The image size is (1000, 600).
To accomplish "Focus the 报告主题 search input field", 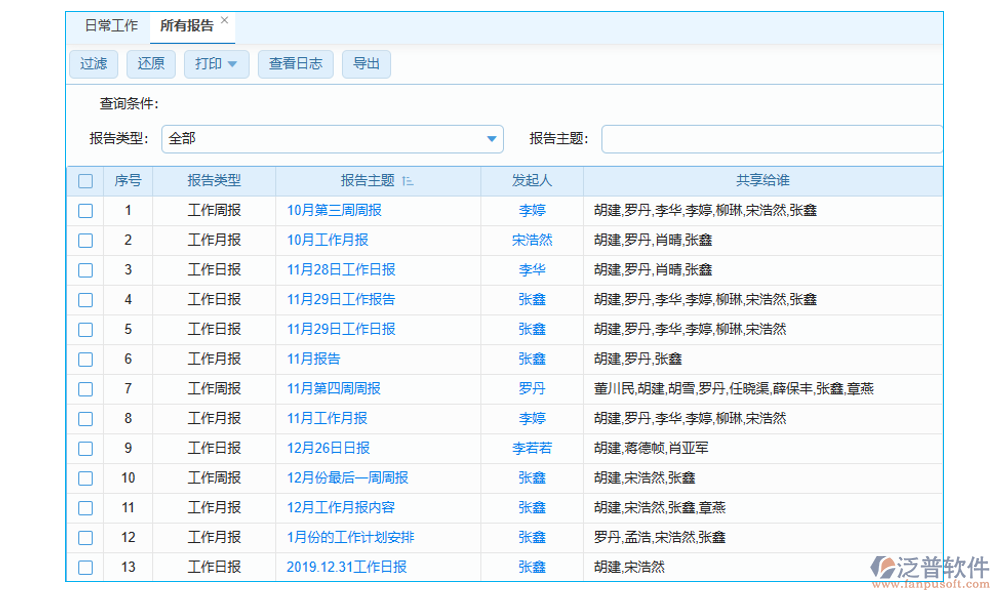I will [770, 139].
